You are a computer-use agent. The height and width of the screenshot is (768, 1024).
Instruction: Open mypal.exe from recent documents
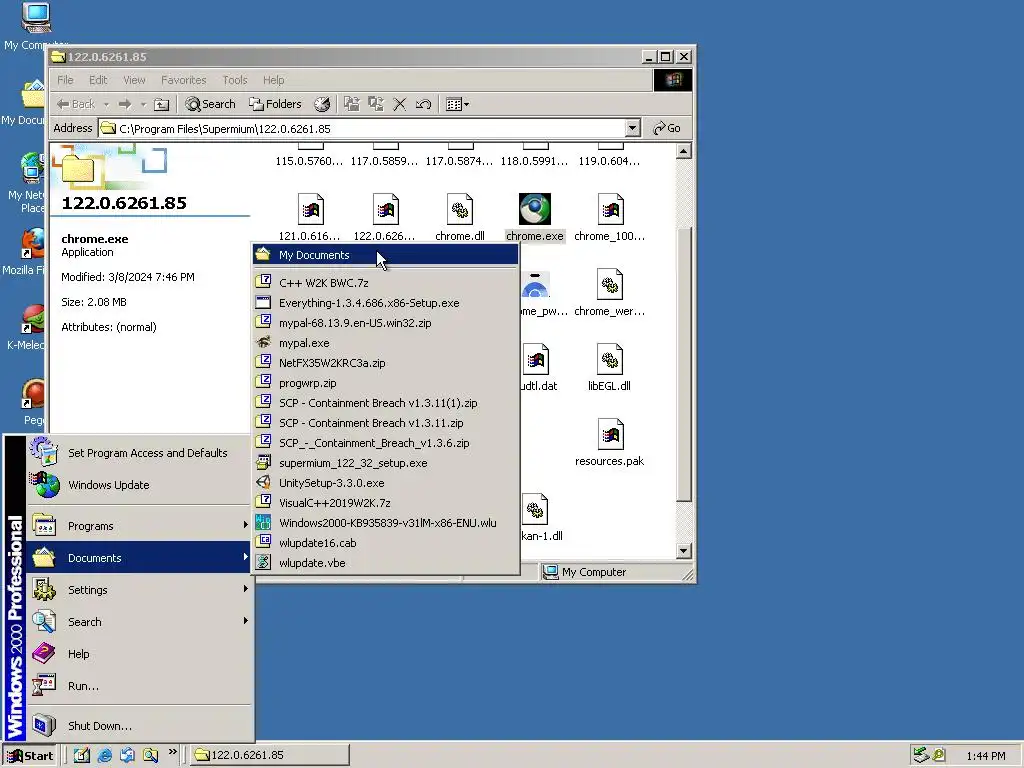click(x=385, y=343)
